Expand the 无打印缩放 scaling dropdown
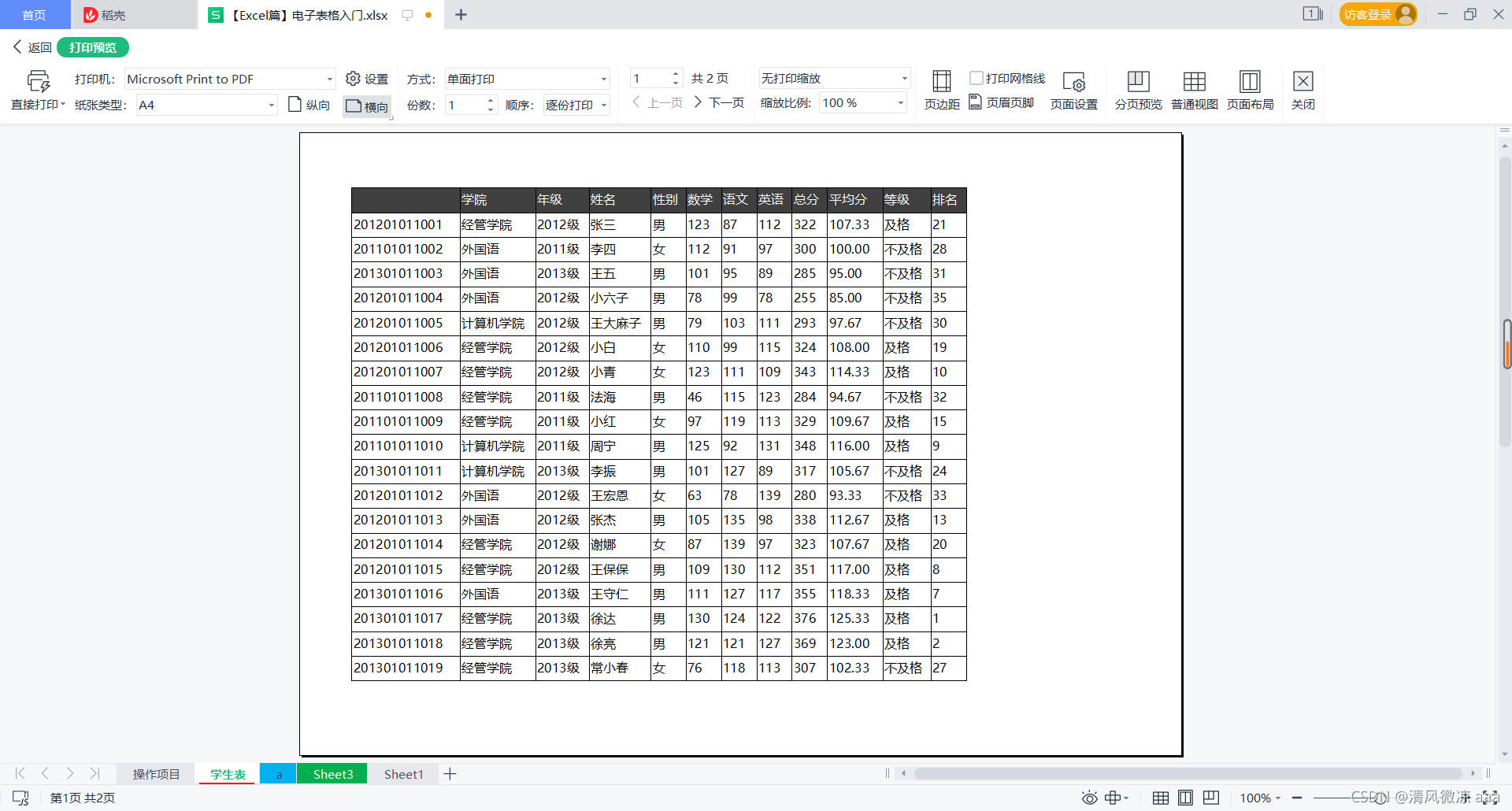 tap(904, 78)
